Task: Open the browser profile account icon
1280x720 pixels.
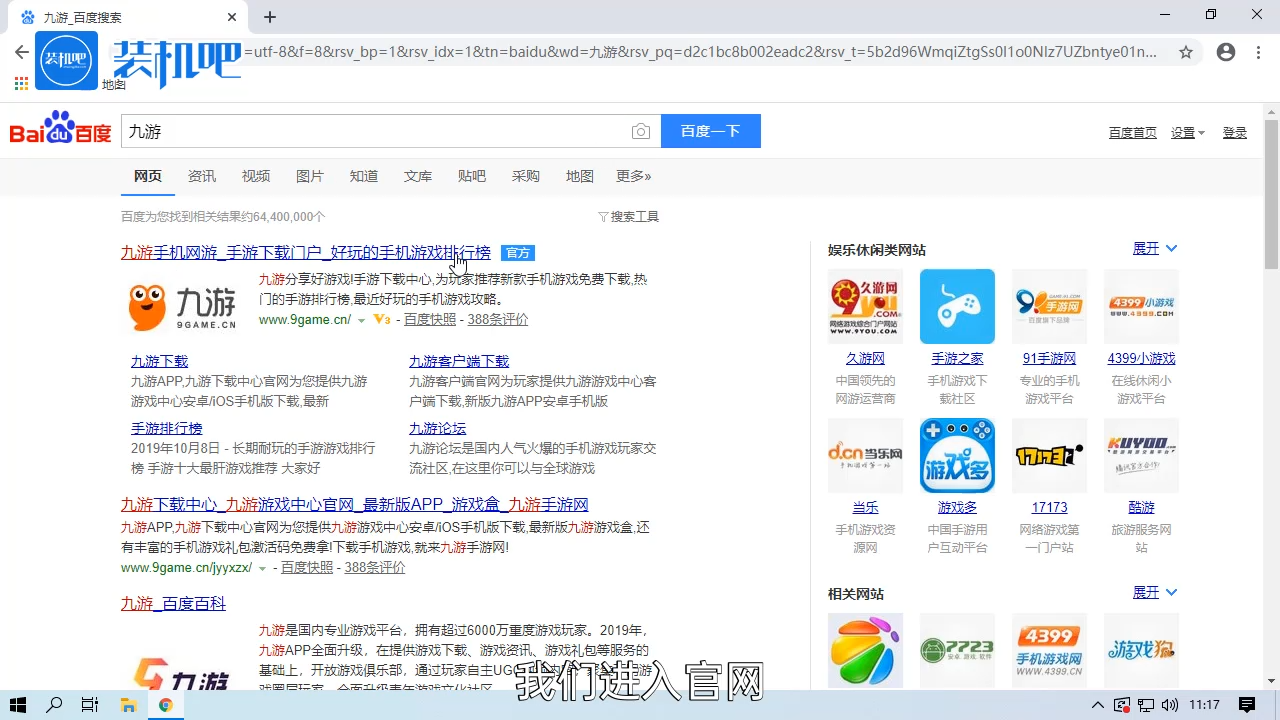Action: pos(1226,52)
